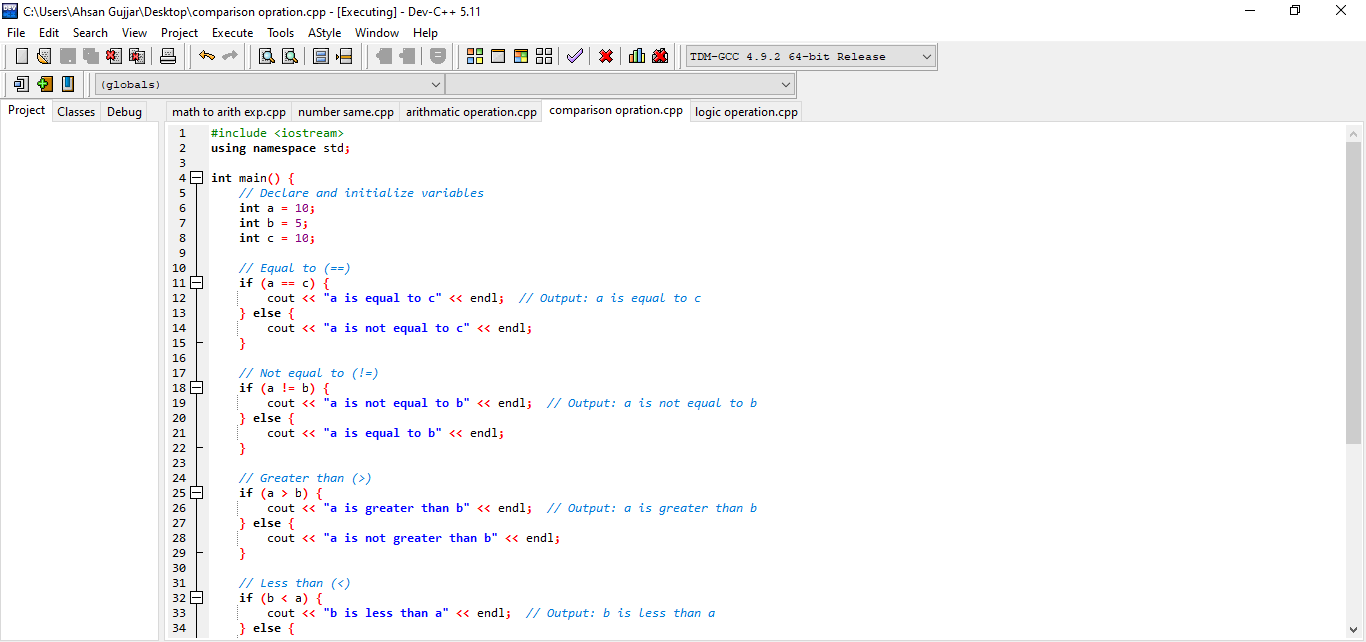
Task: Open the Edit menu
Action: 49,32
